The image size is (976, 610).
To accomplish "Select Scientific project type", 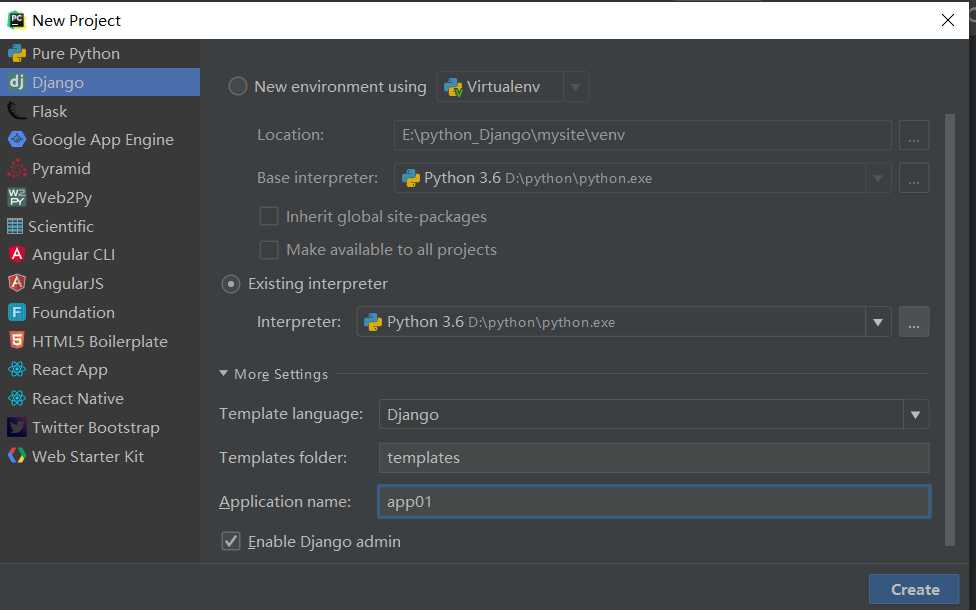I will coord(100,226).
